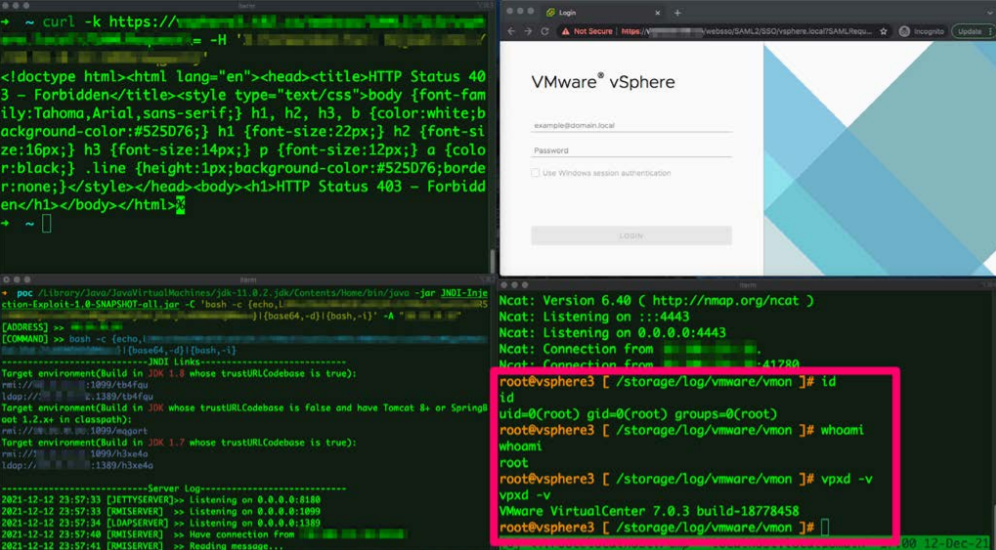Screen dimensions: 996x550
Task: Focus the example@domain.local username field
Action: pos(631,125)
